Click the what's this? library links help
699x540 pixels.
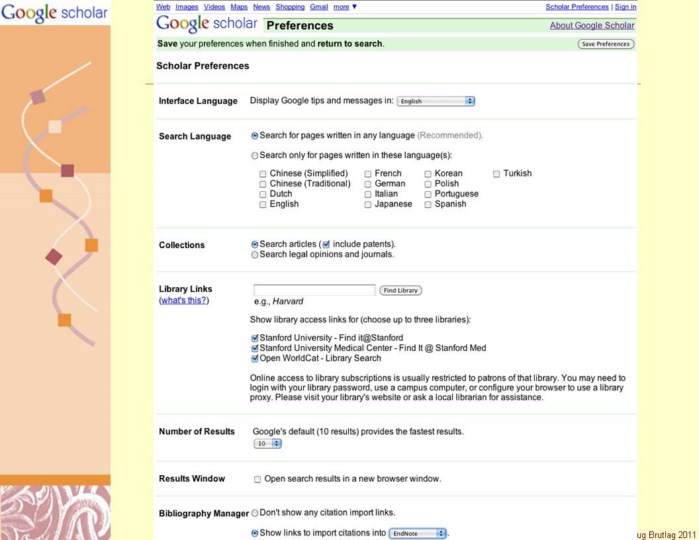pyautogui.click(x=184, y=300)
